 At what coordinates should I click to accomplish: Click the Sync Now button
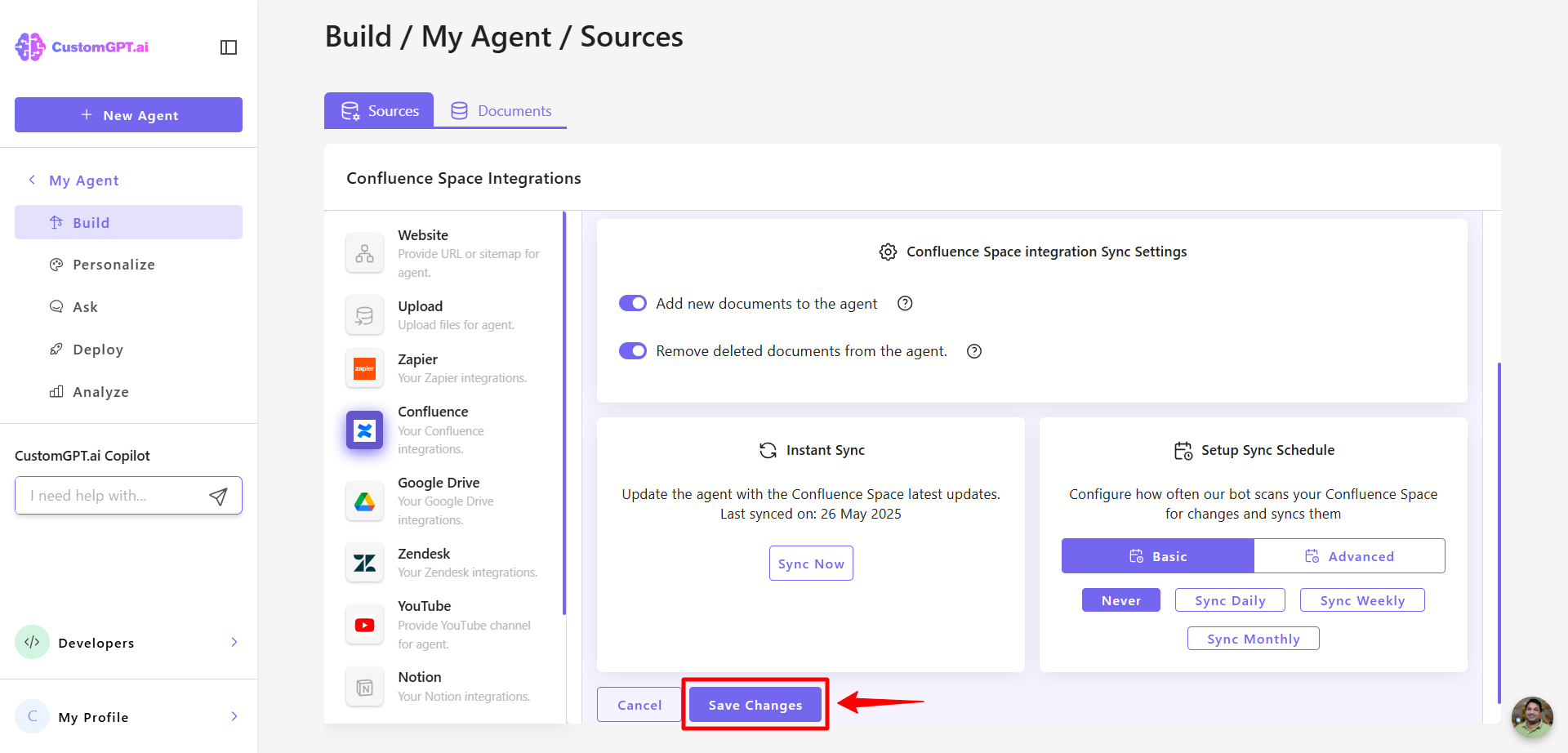pyautogui.click(x=811, y=564)
